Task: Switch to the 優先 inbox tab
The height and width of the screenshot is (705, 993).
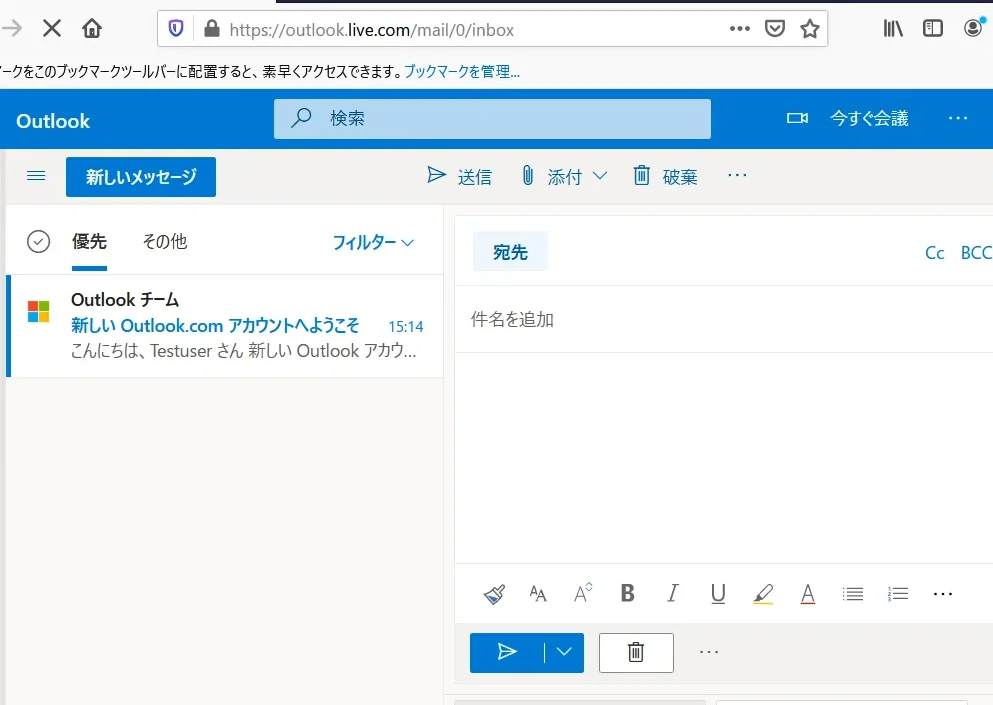Action: 89,241
